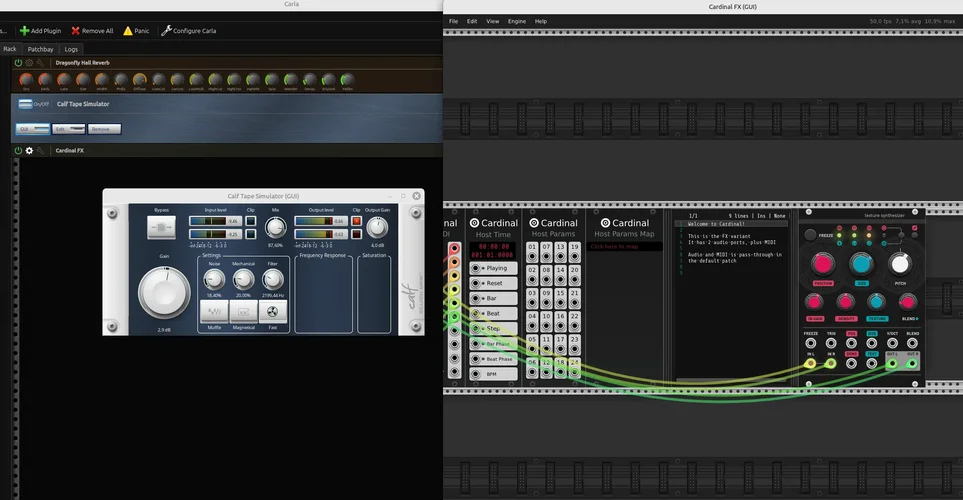Click the pink POSITION knob

(x=822, y=264)
